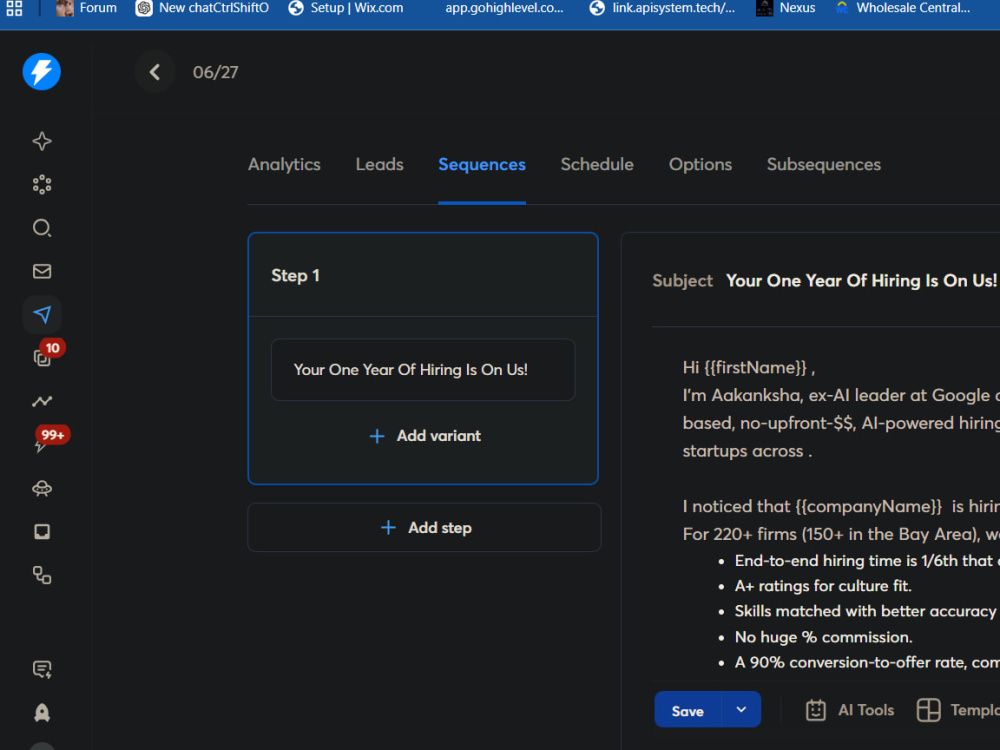This screenshot has height=750, width=1000.
Task: Switch to the Analytics tab
Action: click(284, 165)
